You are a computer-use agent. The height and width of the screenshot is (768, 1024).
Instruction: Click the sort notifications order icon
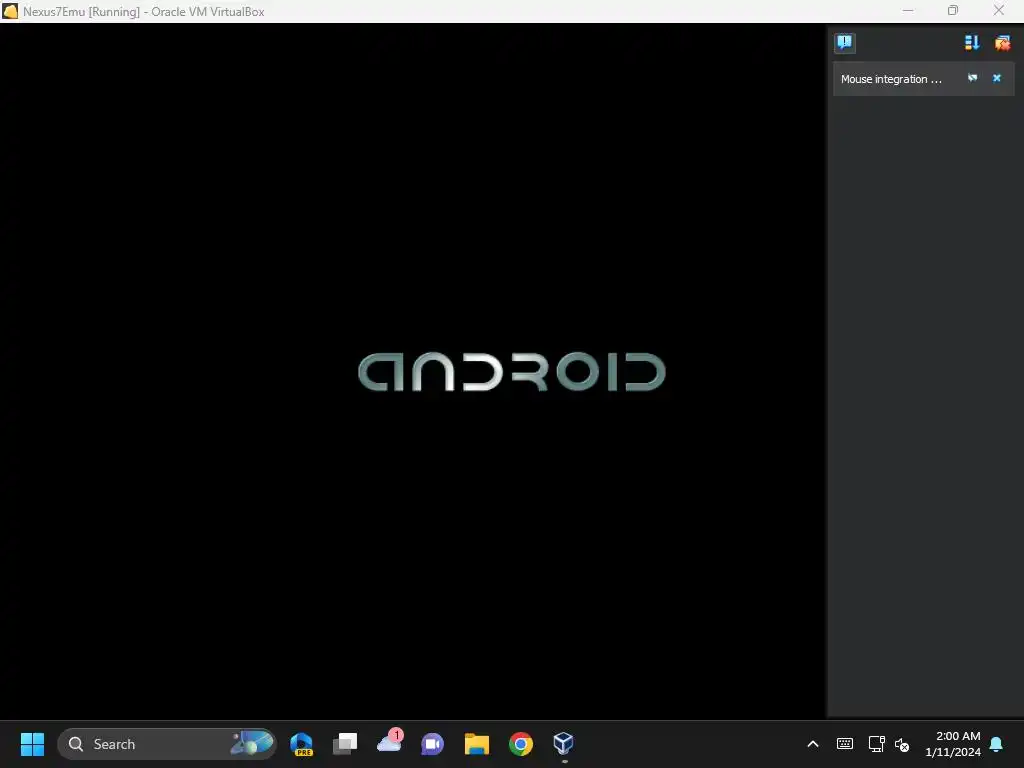pyautogui.click(x=972, y=43)
